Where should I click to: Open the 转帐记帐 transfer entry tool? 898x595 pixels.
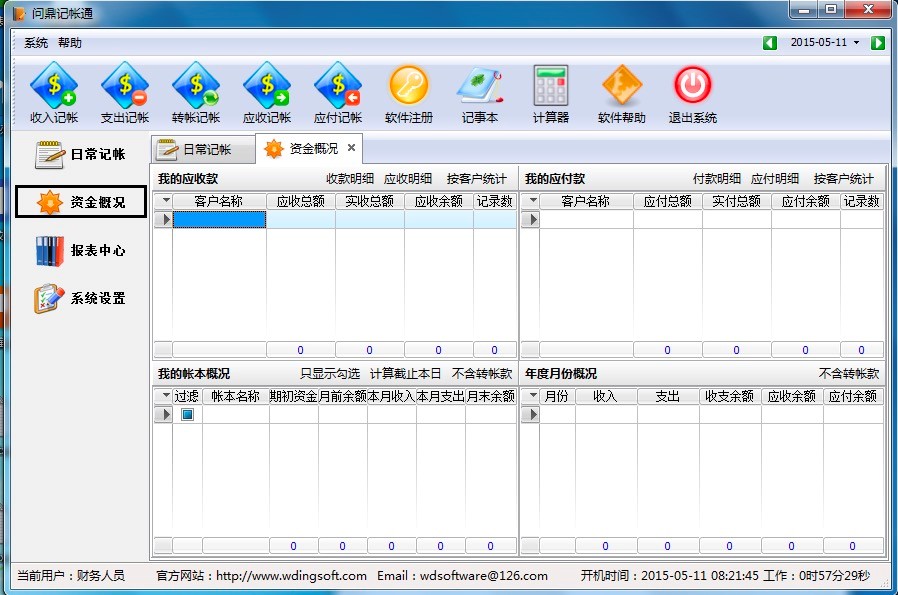point(196,93)
